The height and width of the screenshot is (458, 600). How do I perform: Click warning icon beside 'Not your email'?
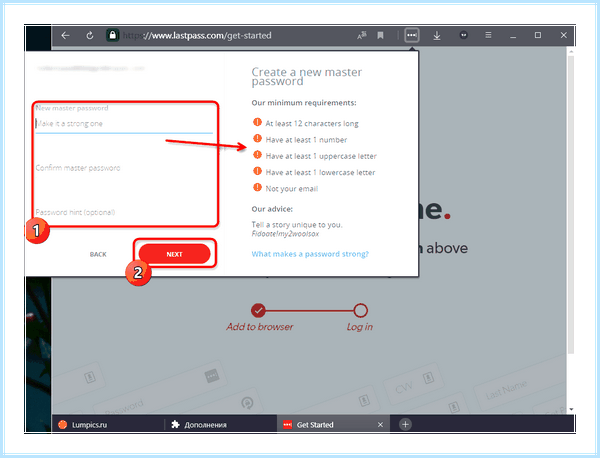[257, 187]
